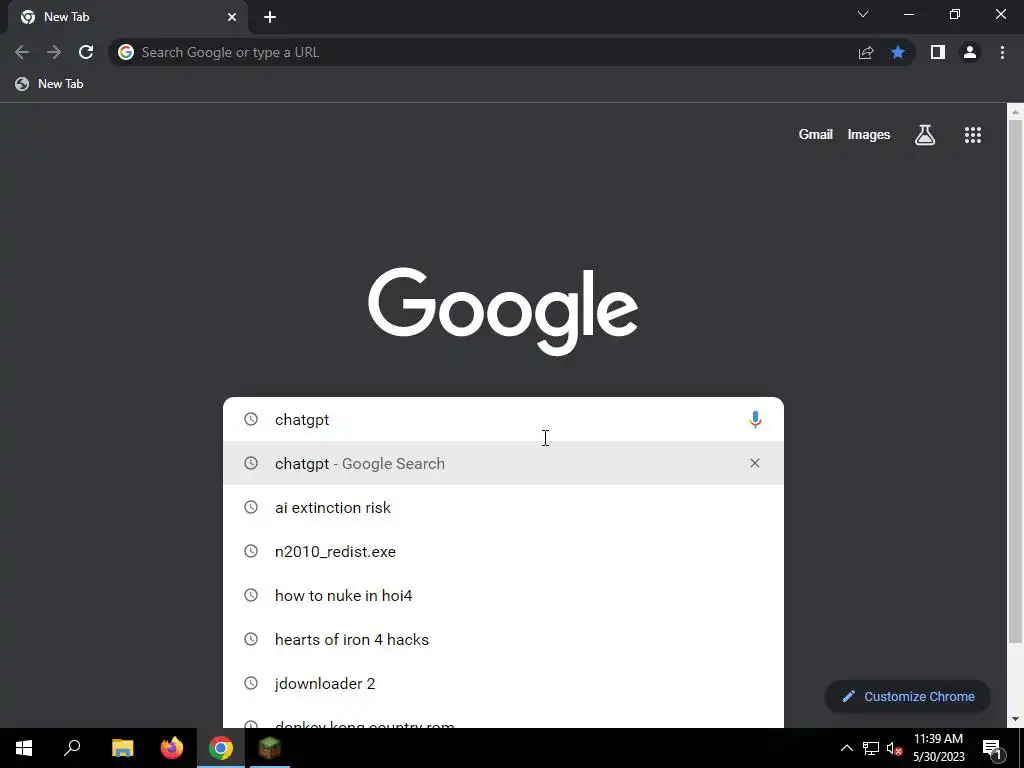Click the clock icon beside jdownloader 2
Screen dimensions: 1024x768
(251, 682)
